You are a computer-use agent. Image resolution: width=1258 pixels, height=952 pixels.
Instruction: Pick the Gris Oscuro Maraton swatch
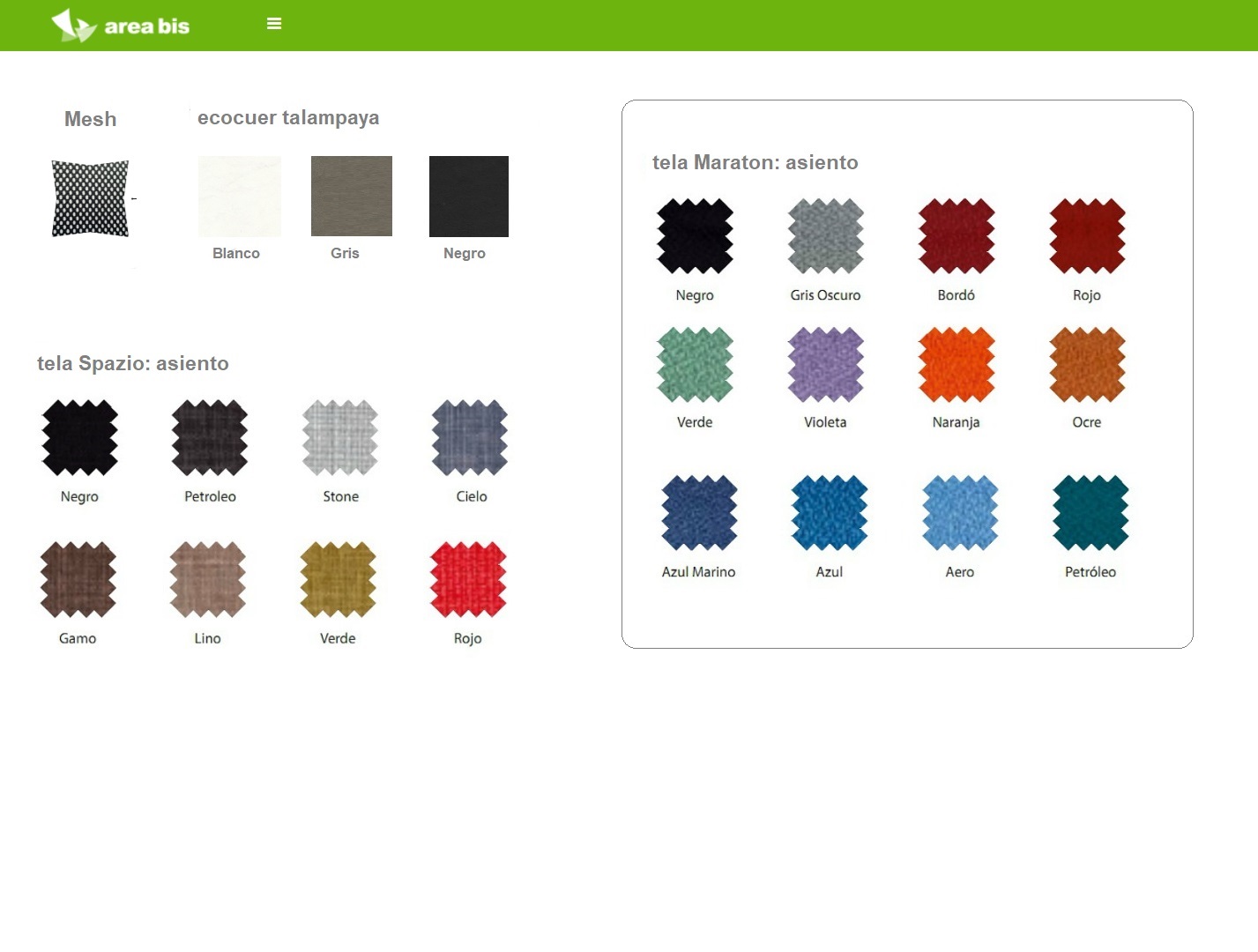click(826, 236)
